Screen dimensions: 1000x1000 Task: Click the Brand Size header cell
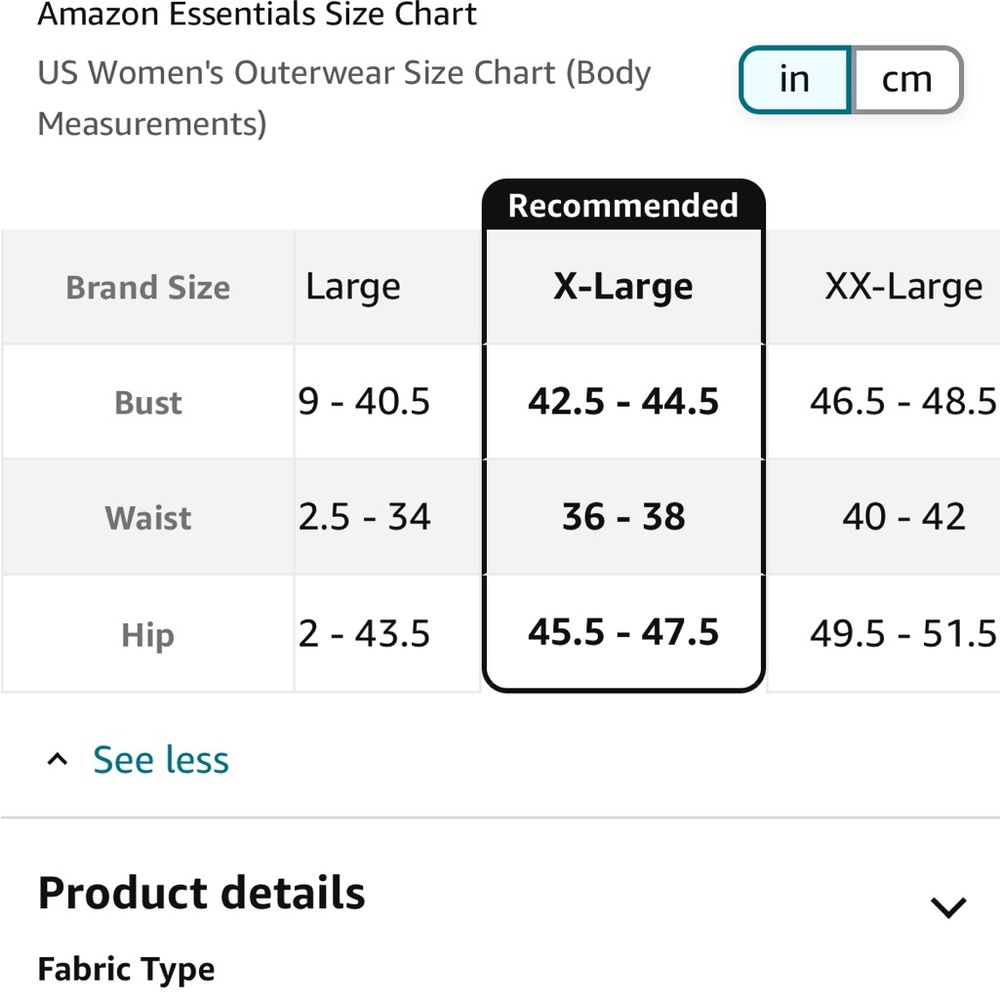147,287
